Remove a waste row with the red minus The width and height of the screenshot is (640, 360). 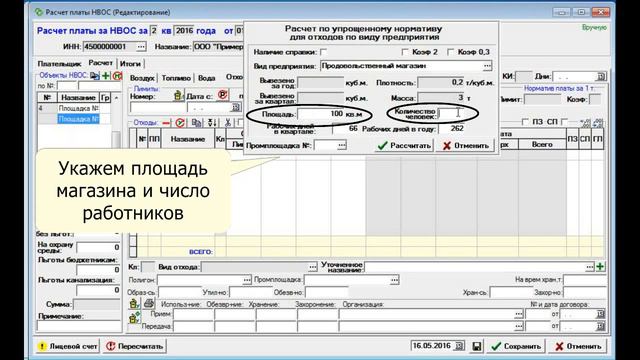pyautogui.click(x=166, y=122)
